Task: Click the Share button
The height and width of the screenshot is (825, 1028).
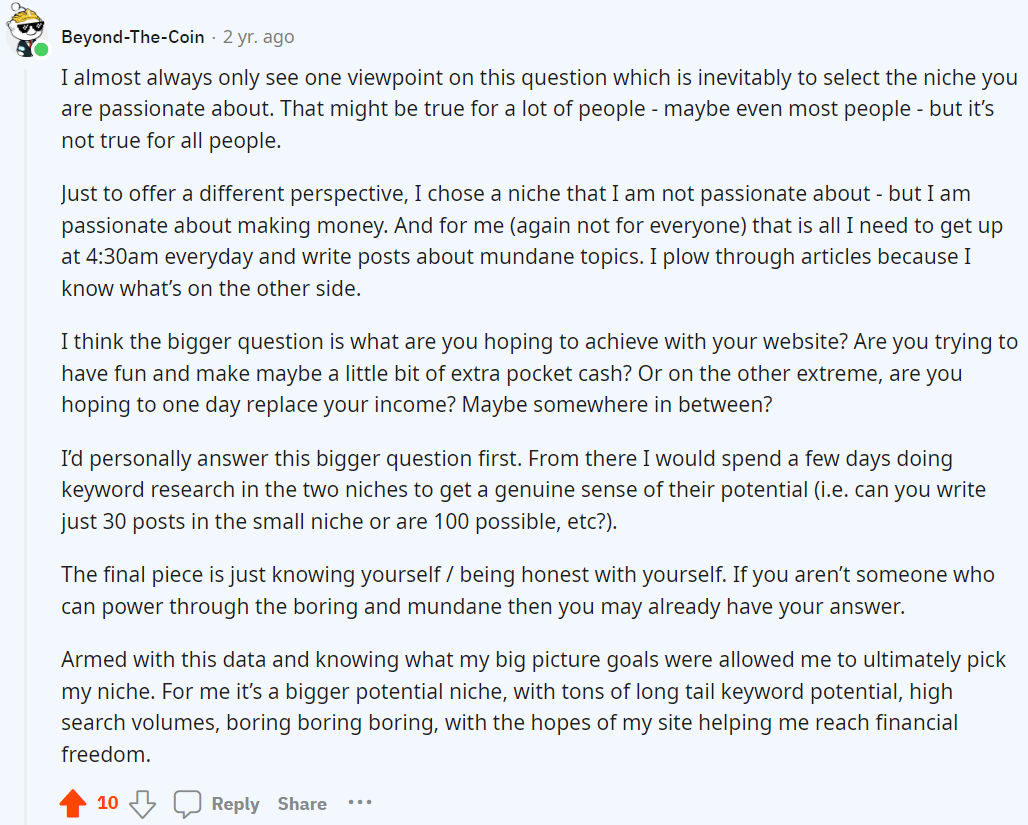Action: (302, 804)
